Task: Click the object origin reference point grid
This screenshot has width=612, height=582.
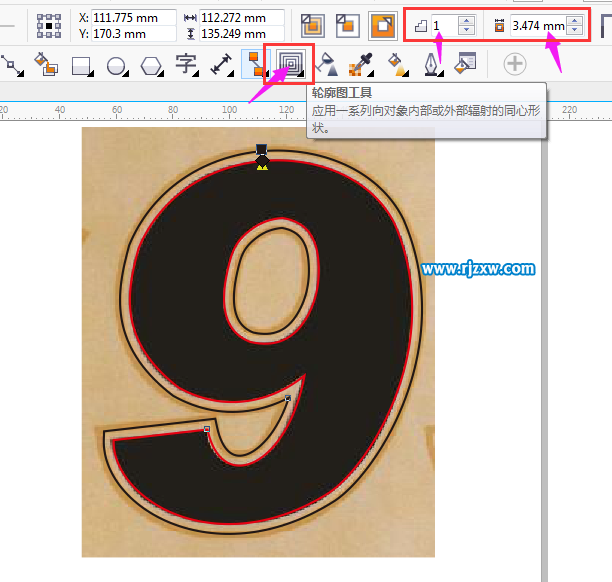Action: pyautogui.click(x=49, y=26)
